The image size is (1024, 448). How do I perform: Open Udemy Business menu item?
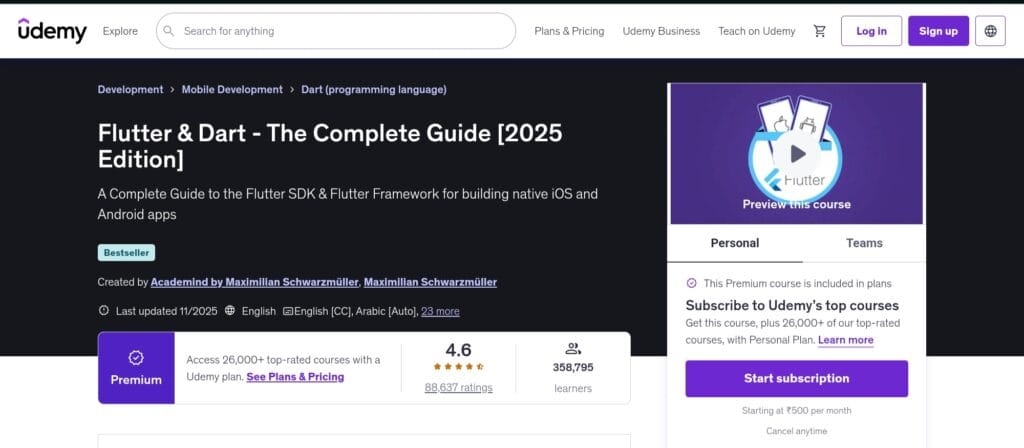(x=661, y=31)
